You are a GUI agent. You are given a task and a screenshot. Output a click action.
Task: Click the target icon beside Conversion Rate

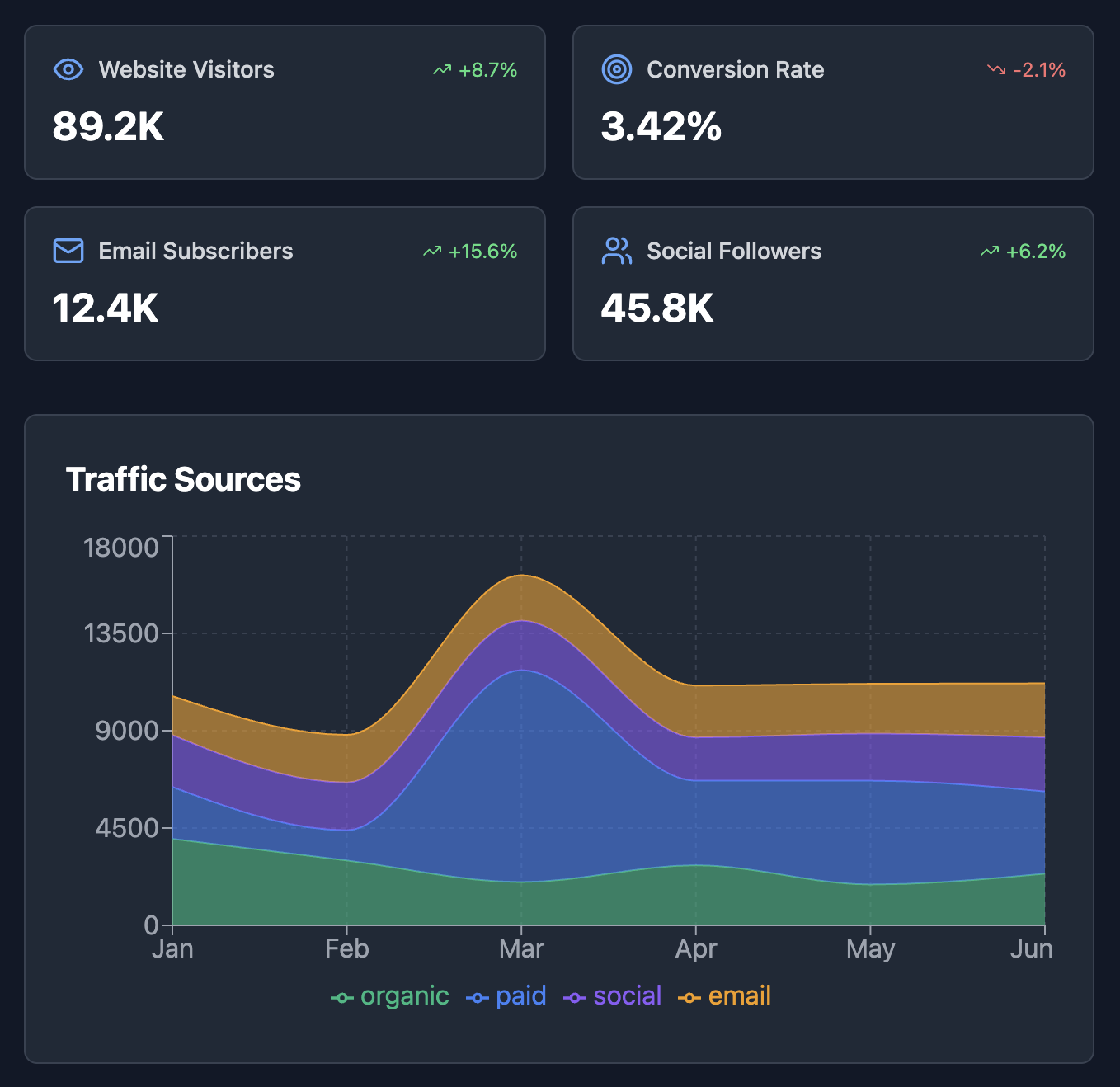(616, 69)
